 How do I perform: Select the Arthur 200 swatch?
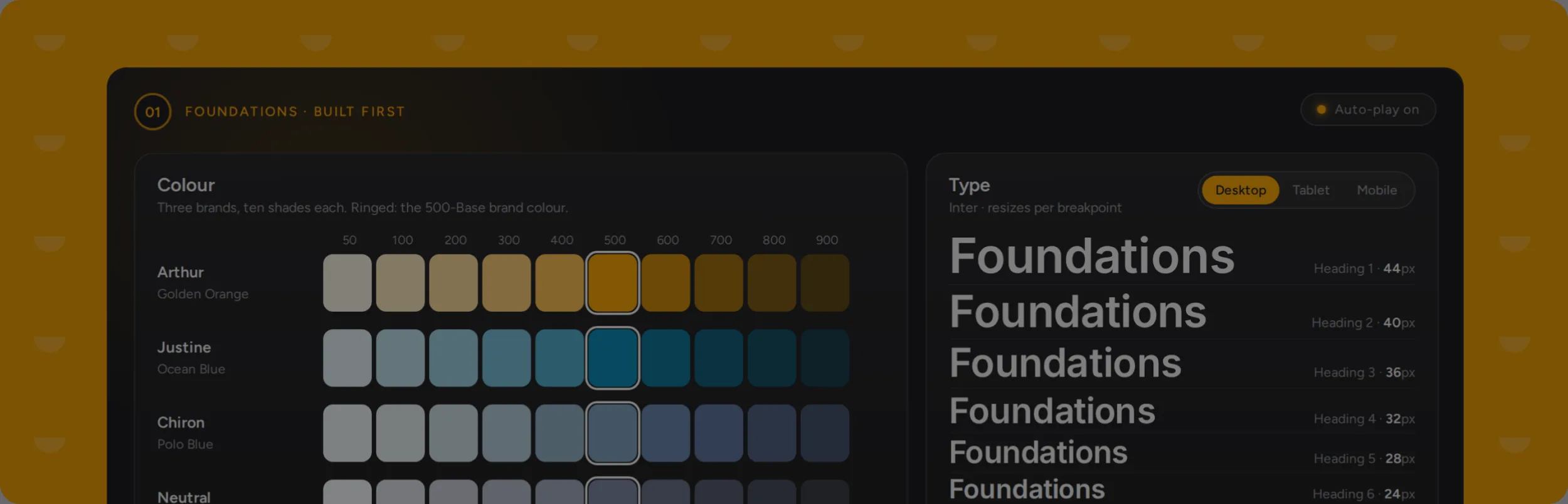(453, 283)
